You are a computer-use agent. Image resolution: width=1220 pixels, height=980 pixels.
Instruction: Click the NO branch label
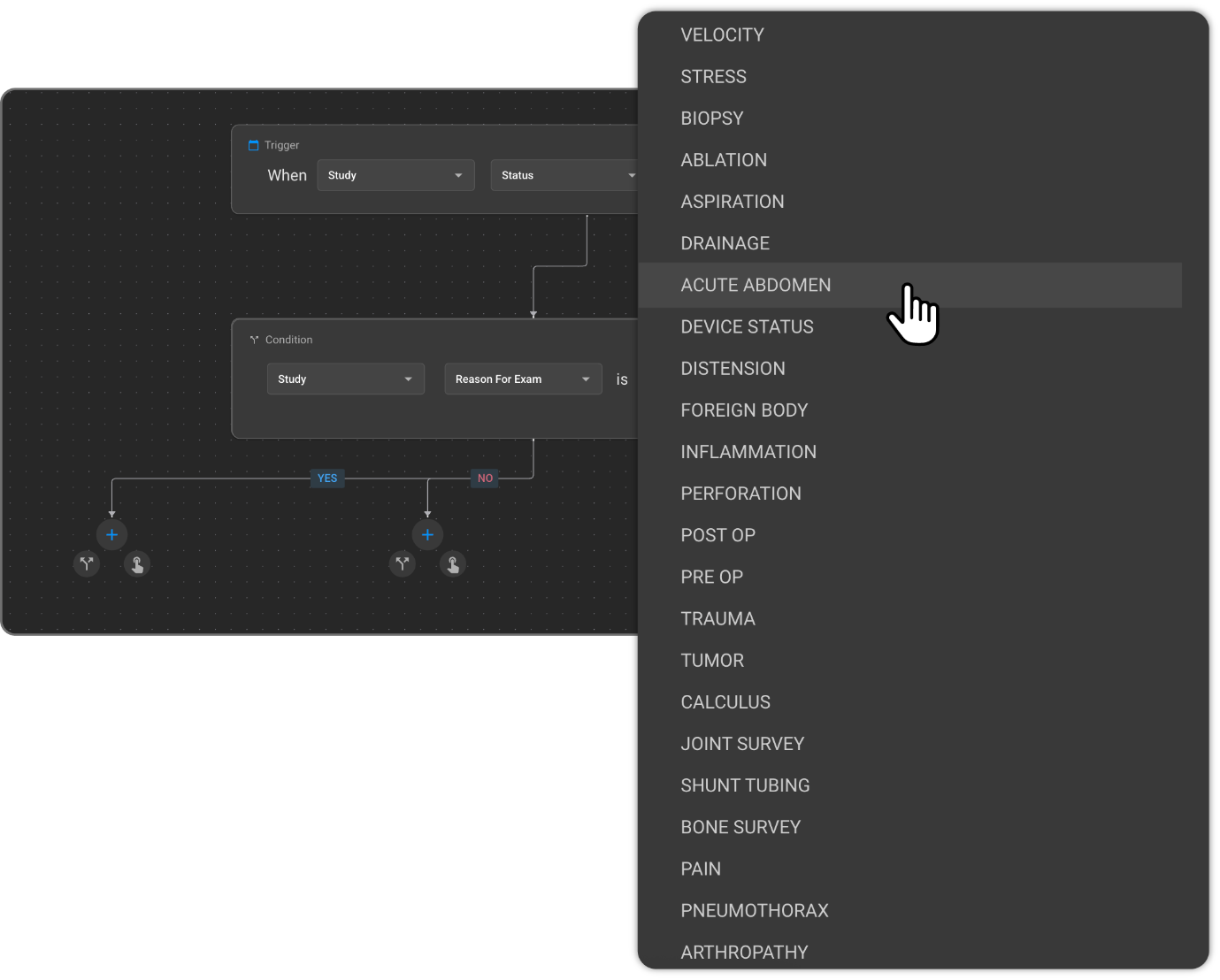coord(485,479)
